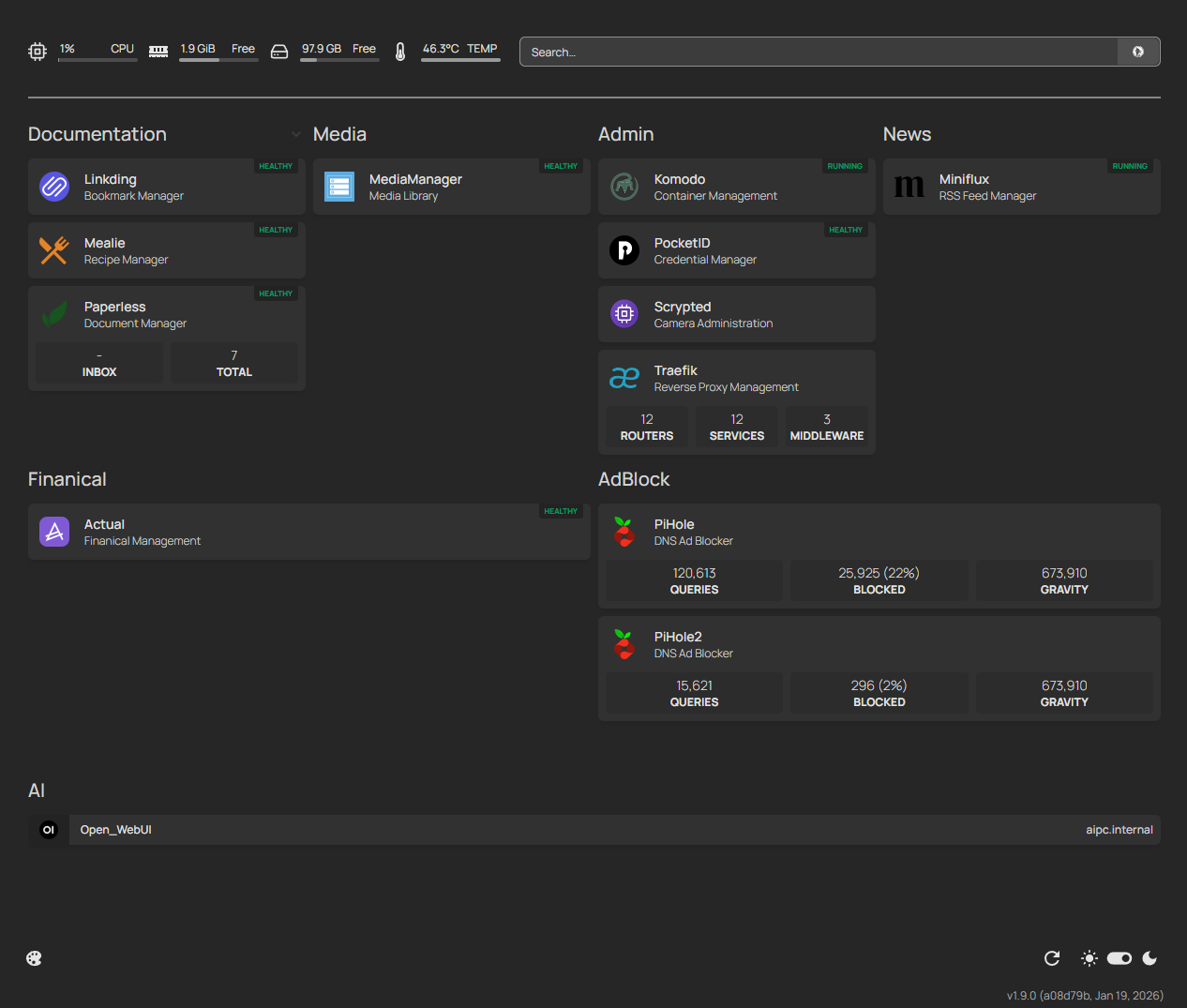Switch to dark mode via moon icon
This screenshot has width=1187, height=1008.
tap(1150, 958)
